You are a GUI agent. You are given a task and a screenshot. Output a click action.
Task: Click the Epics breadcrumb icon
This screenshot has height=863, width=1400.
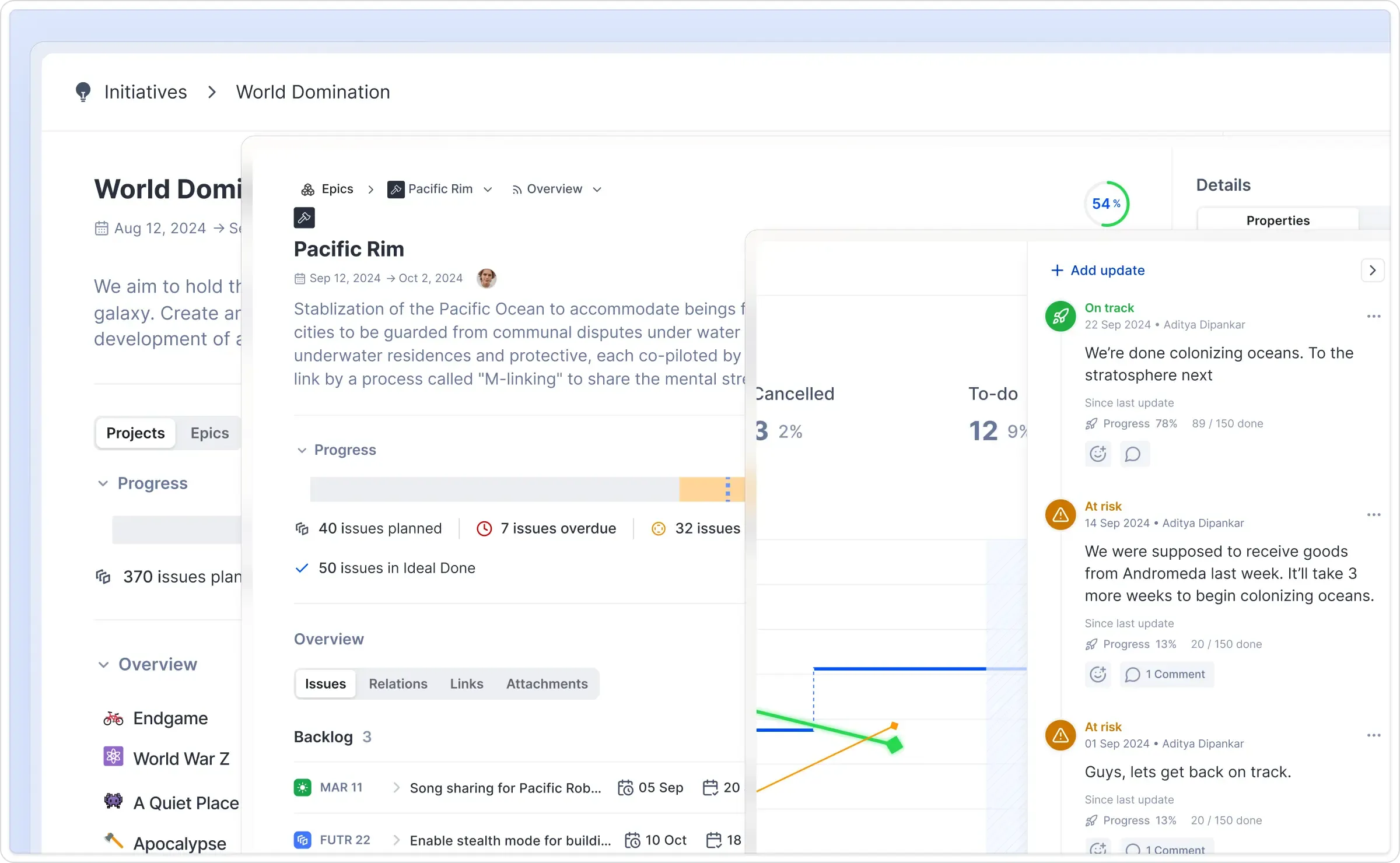tap(307, 190)
